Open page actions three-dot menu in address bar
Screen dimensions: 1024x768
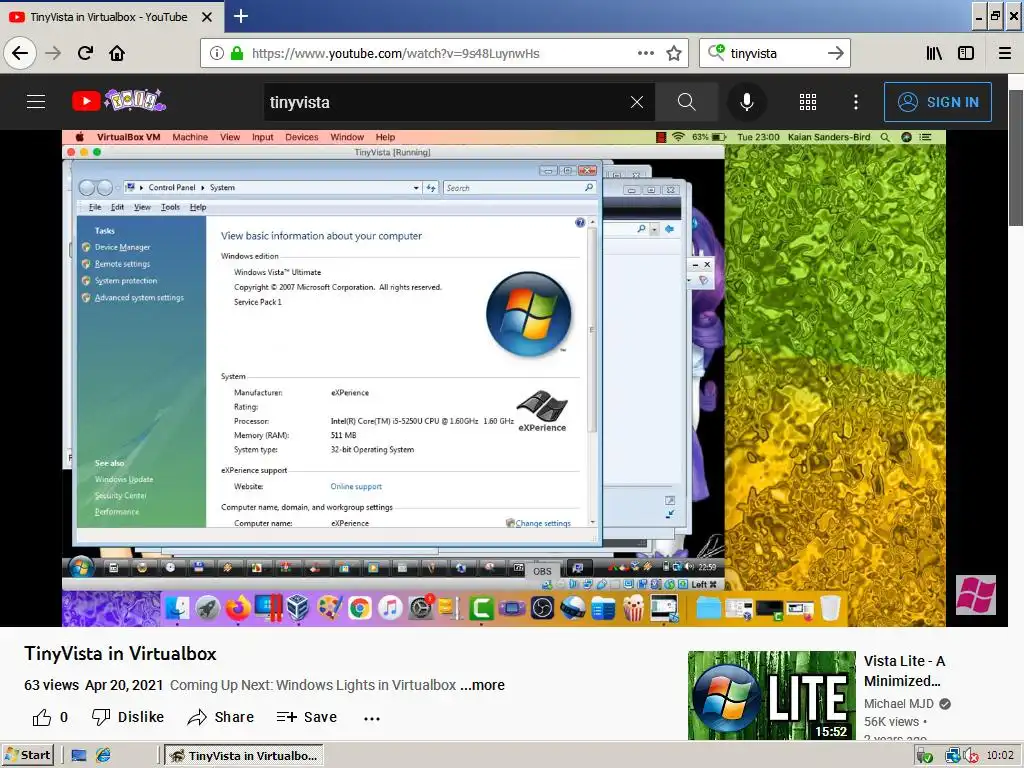[645, 53]
